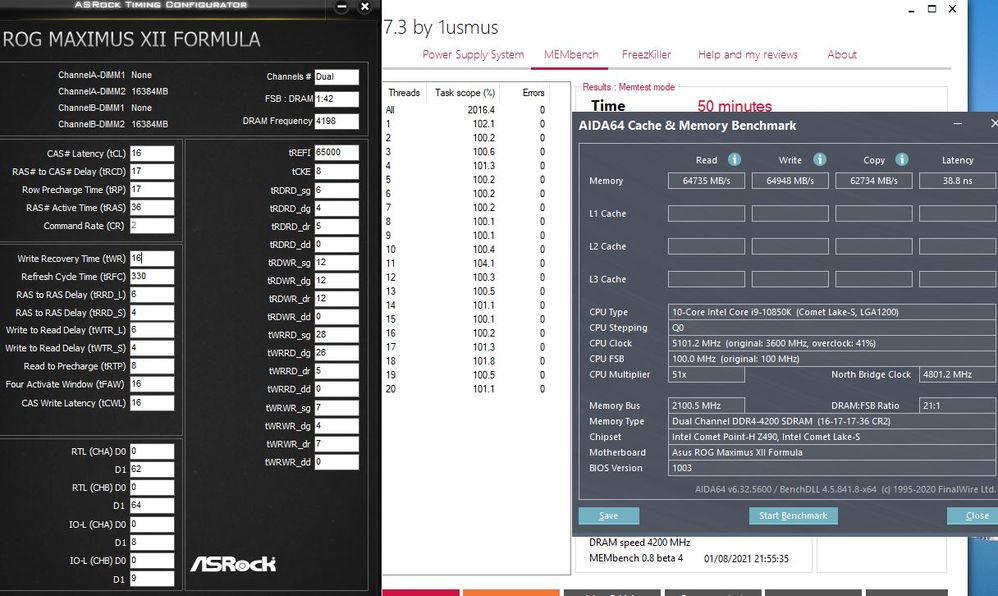Click the Command Rate (CR) field
Screen dimensions: 998x596
[152, 225]
